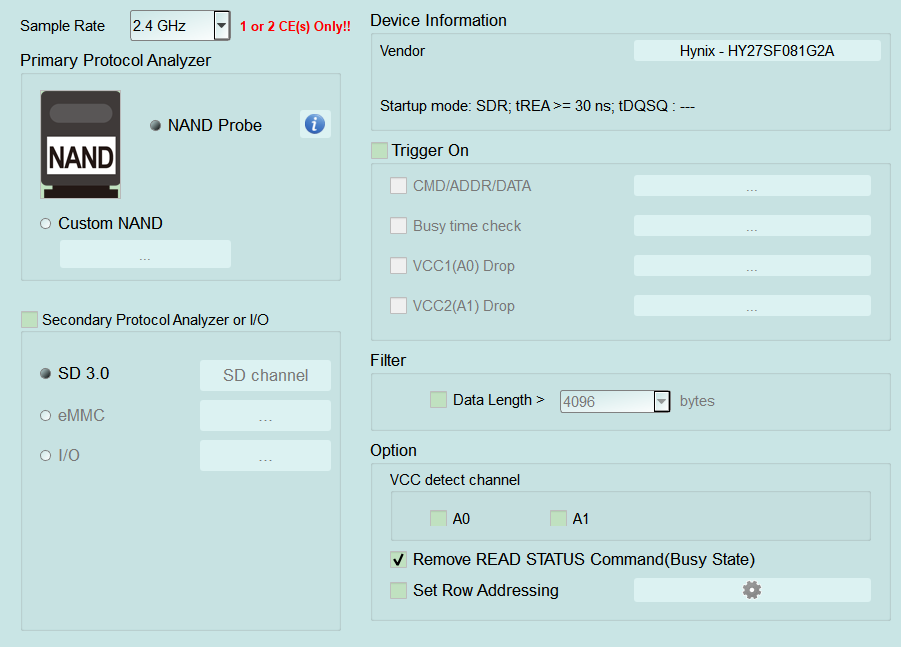Click the SD channel button
The height and width of the screenshot is (647, 901).
(x=265, y=375)
